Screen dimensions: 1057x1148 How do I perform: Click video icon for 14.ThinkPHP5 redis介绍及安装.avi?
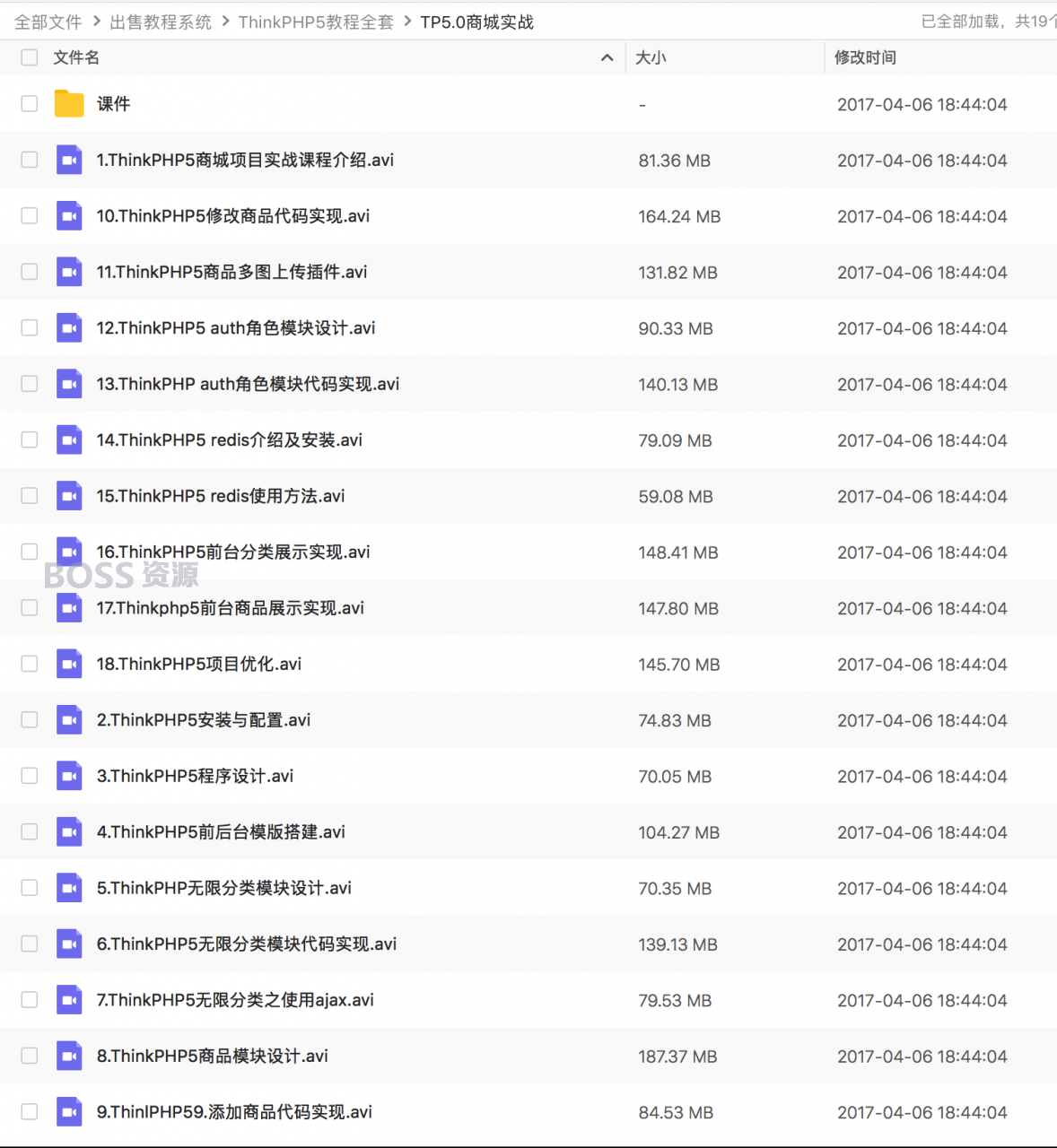[69, 440]
